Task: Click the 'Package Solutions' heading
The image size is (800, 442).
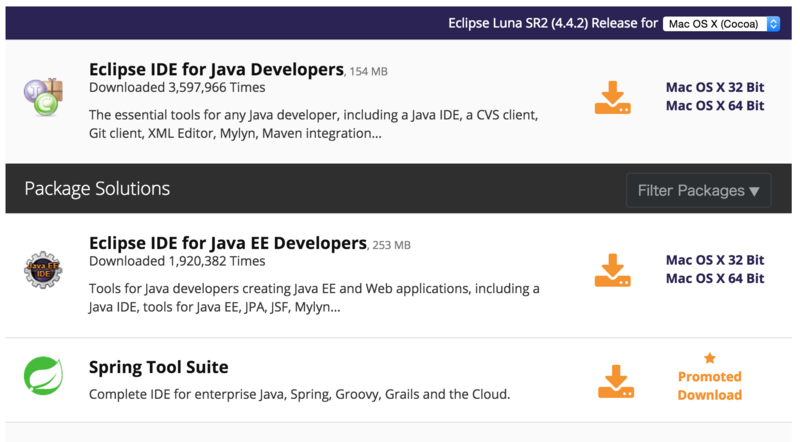Action: click(97, 189)
